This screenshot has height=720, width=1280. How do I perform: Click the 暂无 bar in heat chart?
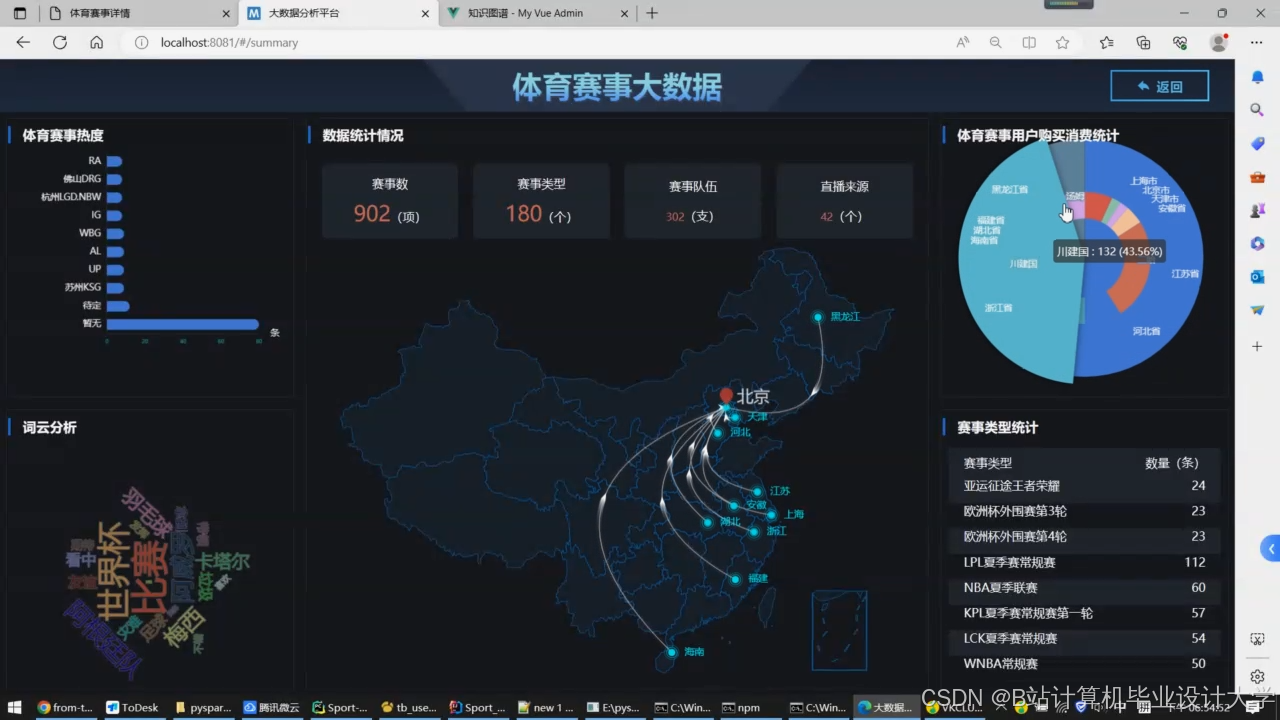point(182,324)
